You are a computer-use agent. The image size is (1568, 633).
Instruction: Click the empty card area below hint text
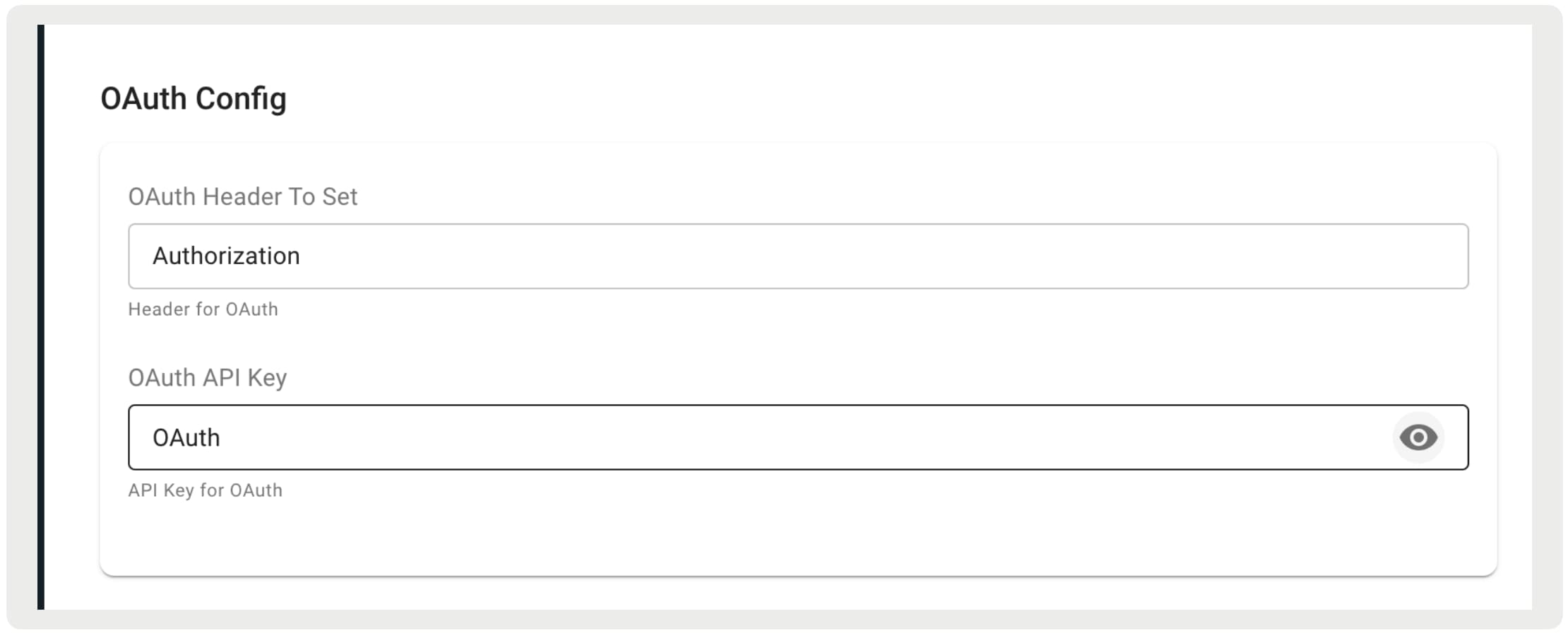(798, 537)
